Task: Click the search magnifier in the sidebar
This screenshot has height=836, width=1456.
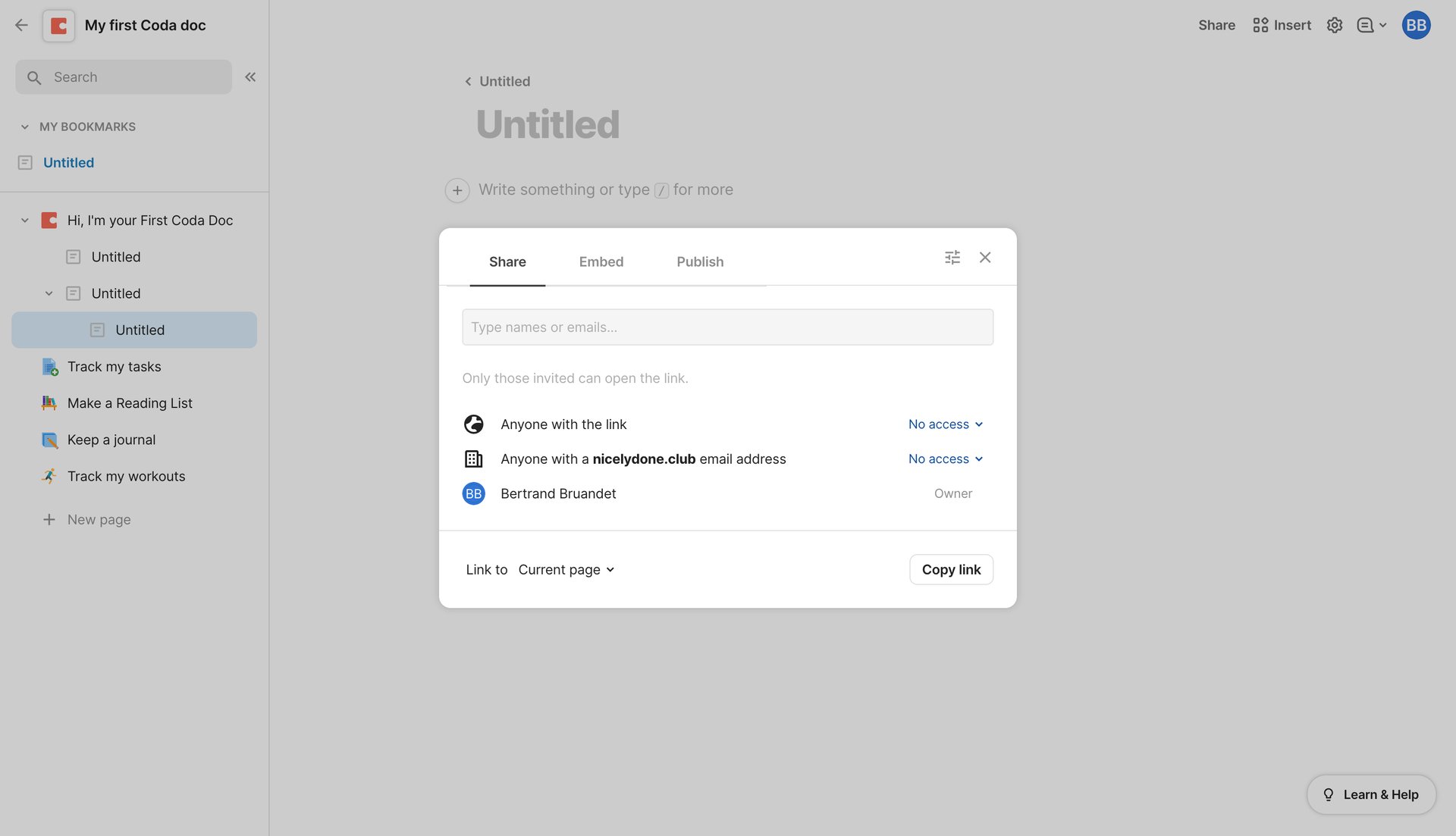Action: click(33, 77)
